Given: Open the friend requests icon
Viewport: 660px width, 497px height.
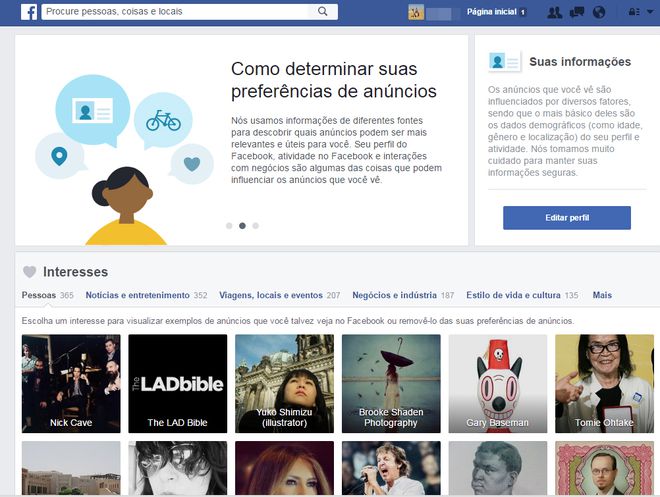Looking at the screenshot, I should click(x=554, y=12).
